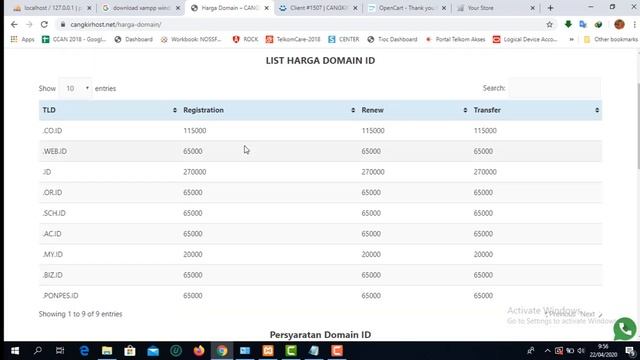Open the Workbook NOSSF bookmark
This screenshot has width=640, height=360.
tap(191, 39)
